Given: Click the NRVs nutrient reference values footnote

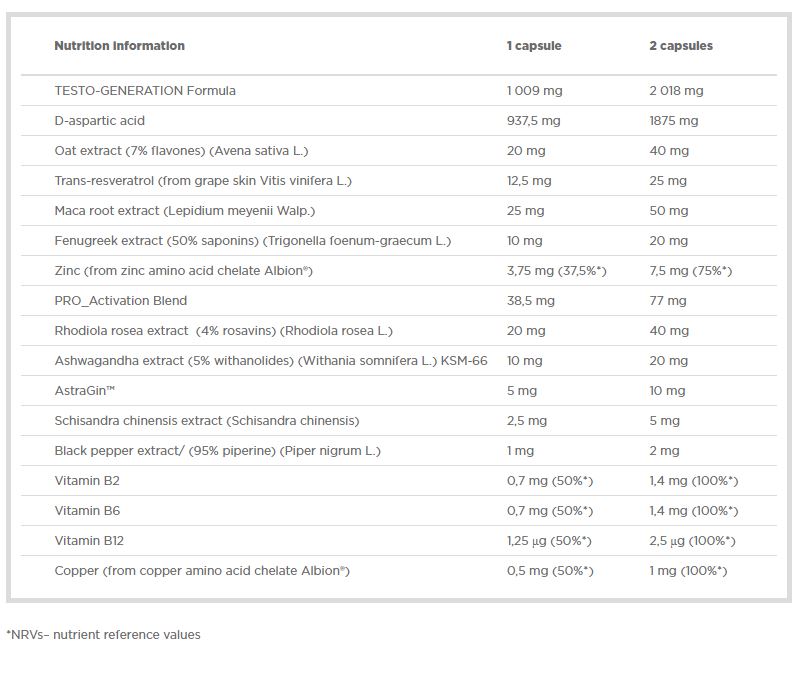Looking at the screenshot, I should click(103, 635).
